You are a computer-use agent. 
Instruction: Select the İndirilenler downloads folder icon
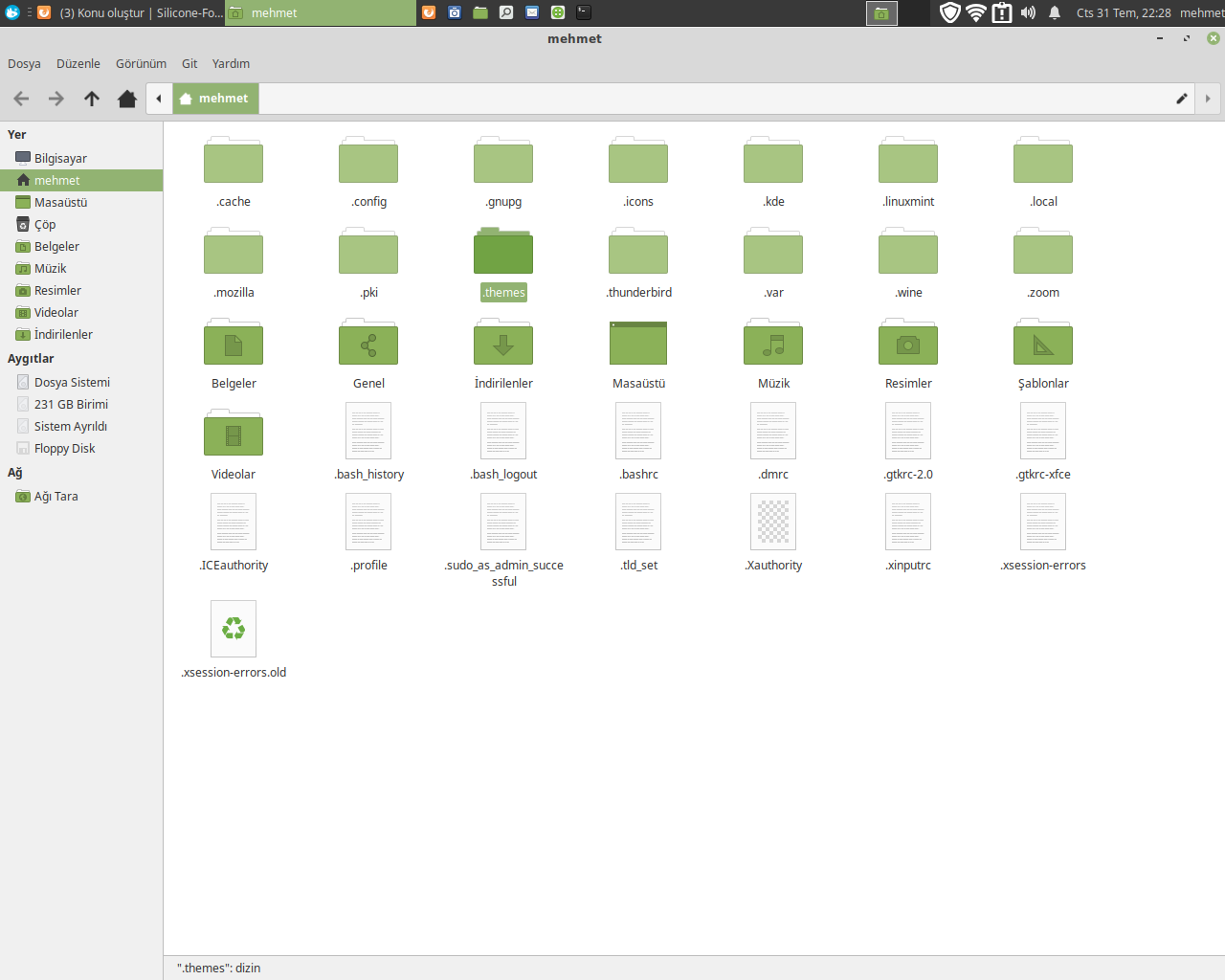pyautogui.click(x=503, y=342)
